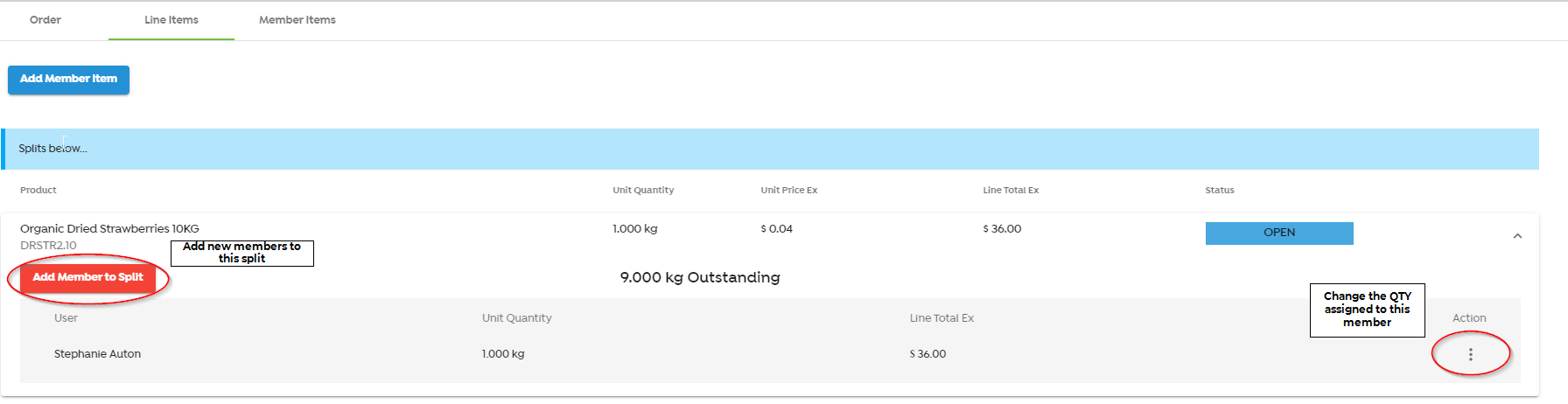Click the Stephanie Auton user row
The image size is (1568, 404).
[x=97, y=354]
